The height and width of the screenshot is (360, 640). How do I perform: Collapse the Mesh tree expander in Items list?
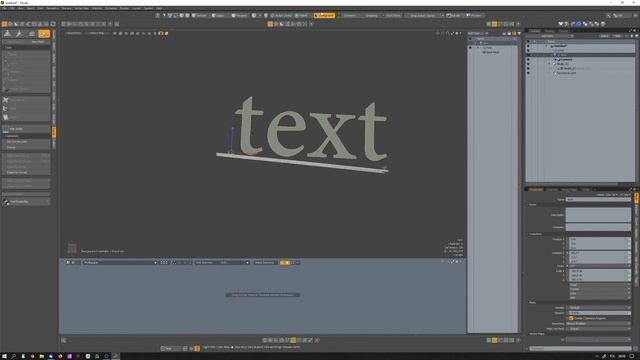(549, 64)
